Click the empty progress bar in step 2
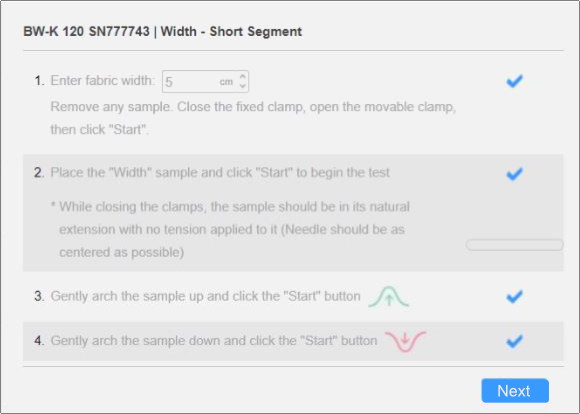Viewport: 580px width, 414px height. (x=515, y=245)
